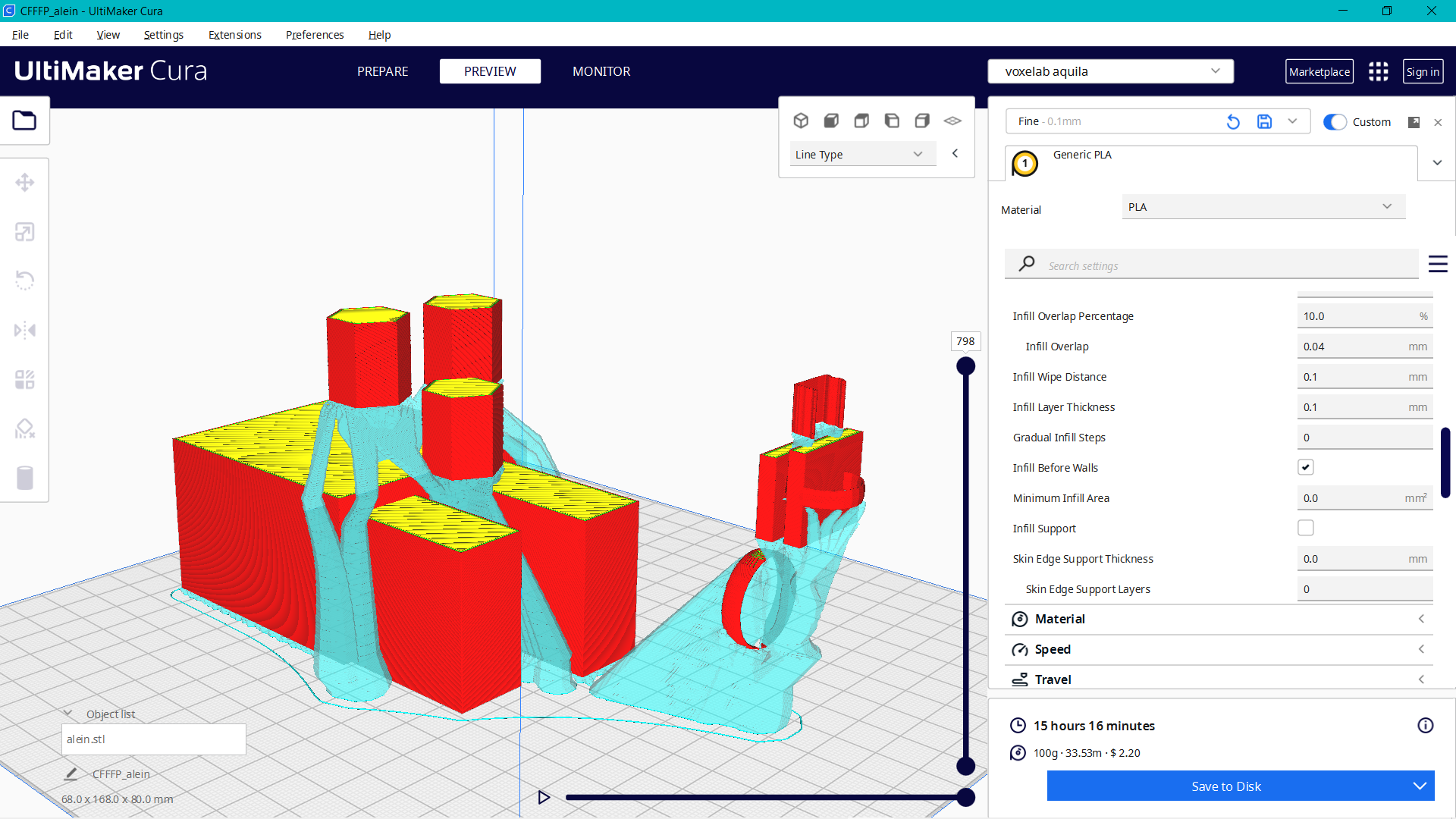The image size is (1456, 819).
Task: Open the settings visibility hamburger menu
Action: (1437, 264)
